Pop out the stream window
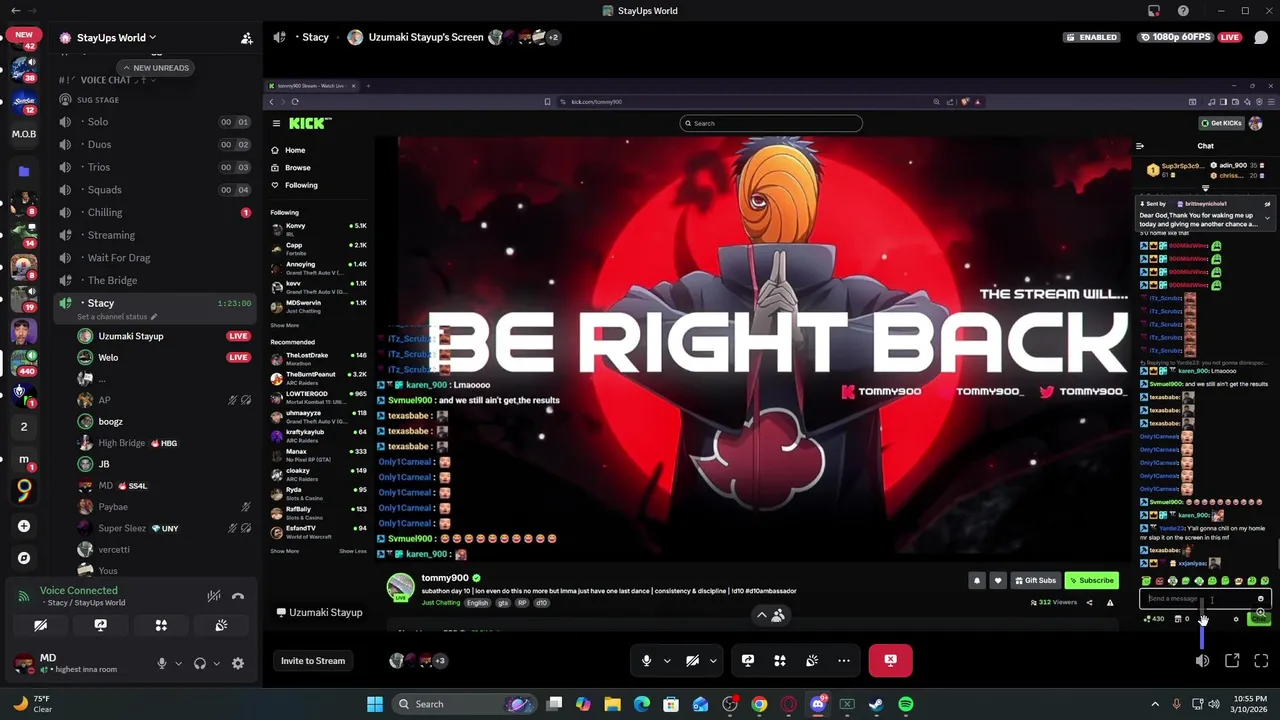The width and height of the screenshot is (1280, 720). 1232,661
